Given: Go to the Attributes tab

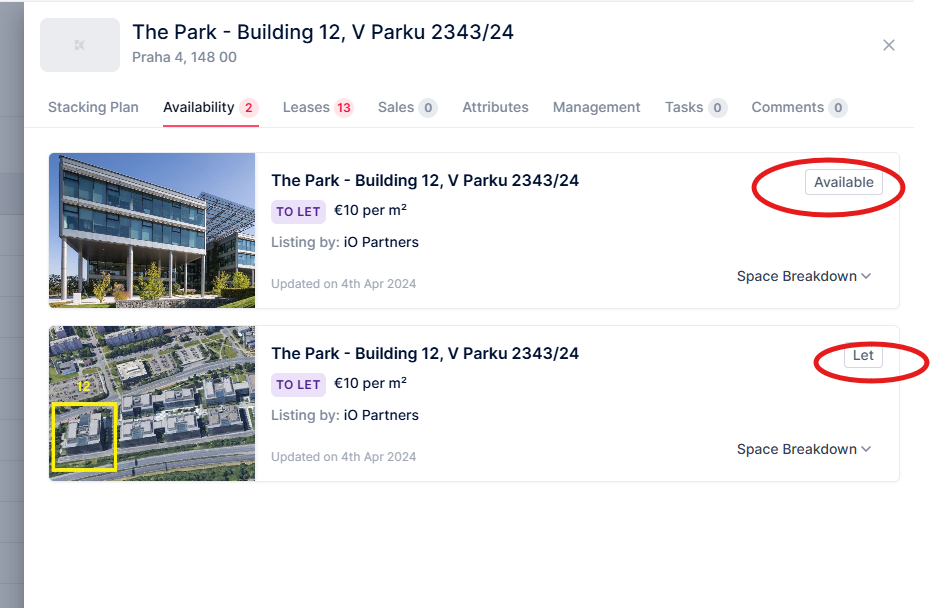Looking at the screenshot, I should (495, 107).
